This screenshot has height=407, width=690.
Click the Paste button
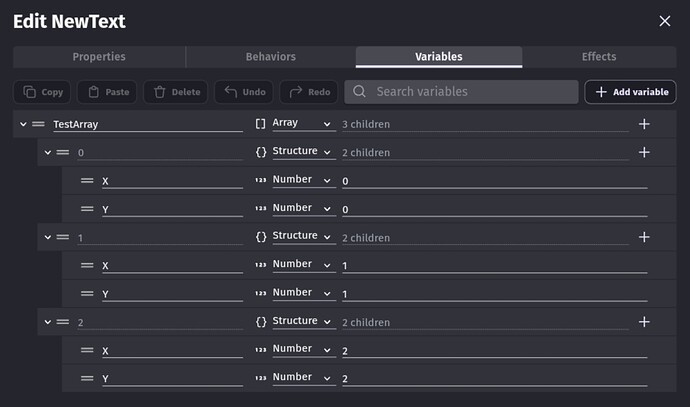click(x=107, y=92)
